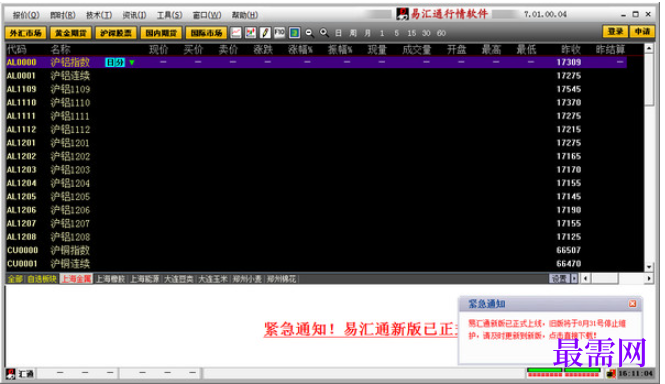Sort by the 现价 column header

[159, 49]
